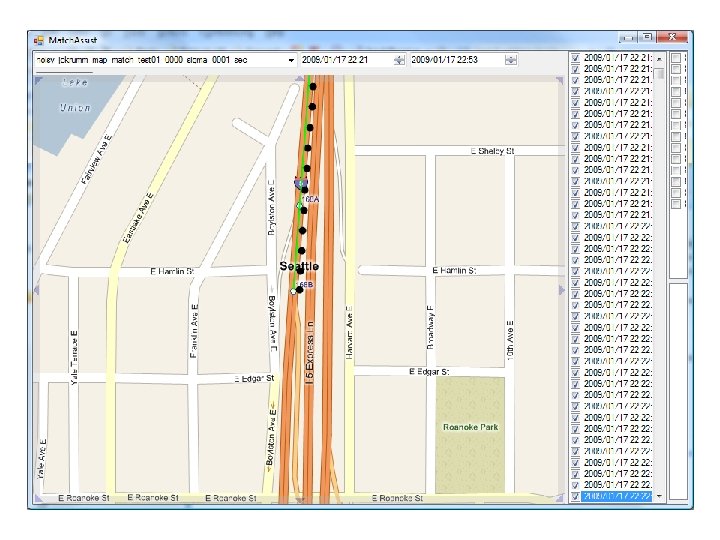The image size is (720, 540).
Task: Open the trip file dropdown arrow
Action: pos(291,60)
